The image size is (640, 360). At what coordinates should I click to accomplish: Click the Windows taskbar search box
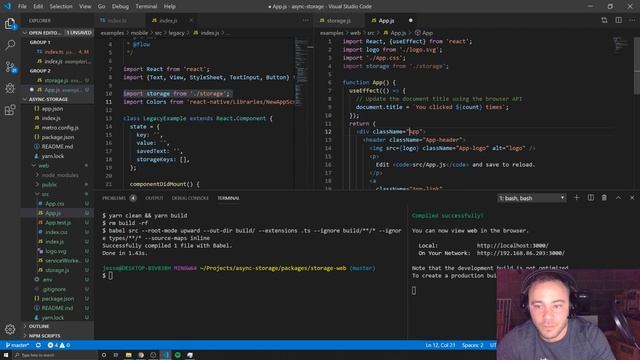(x=55, y=355)
